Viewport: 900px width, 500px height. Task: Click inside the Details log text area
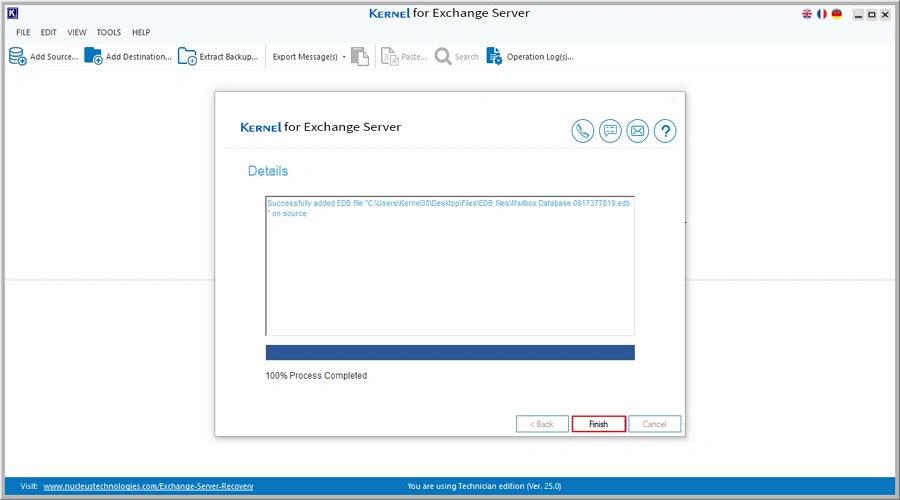pos(450,275)
